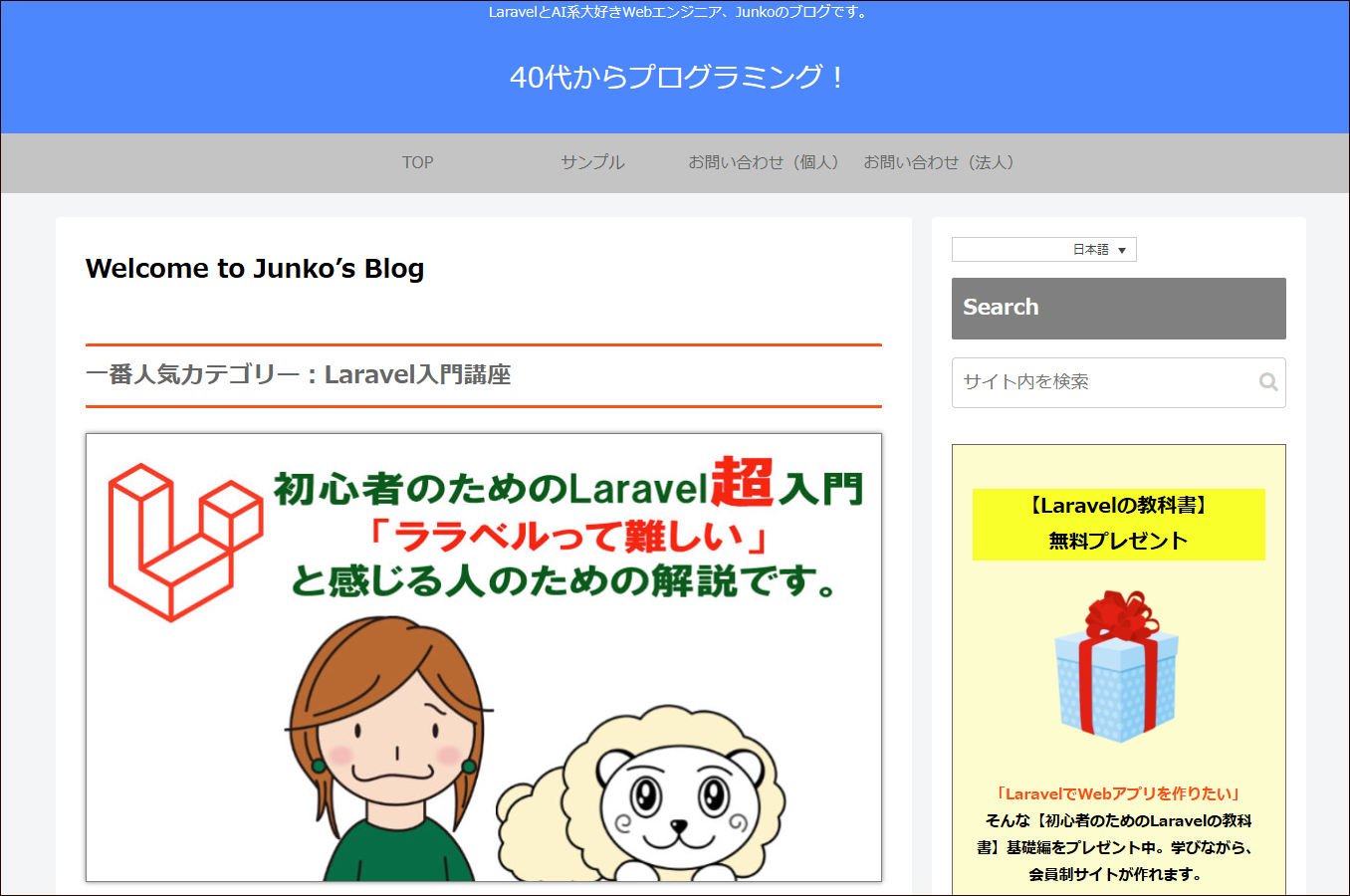Viewport: 1350px width, 896px height.
Task: Click the blue gift box image
Action: coord(1117,666)
